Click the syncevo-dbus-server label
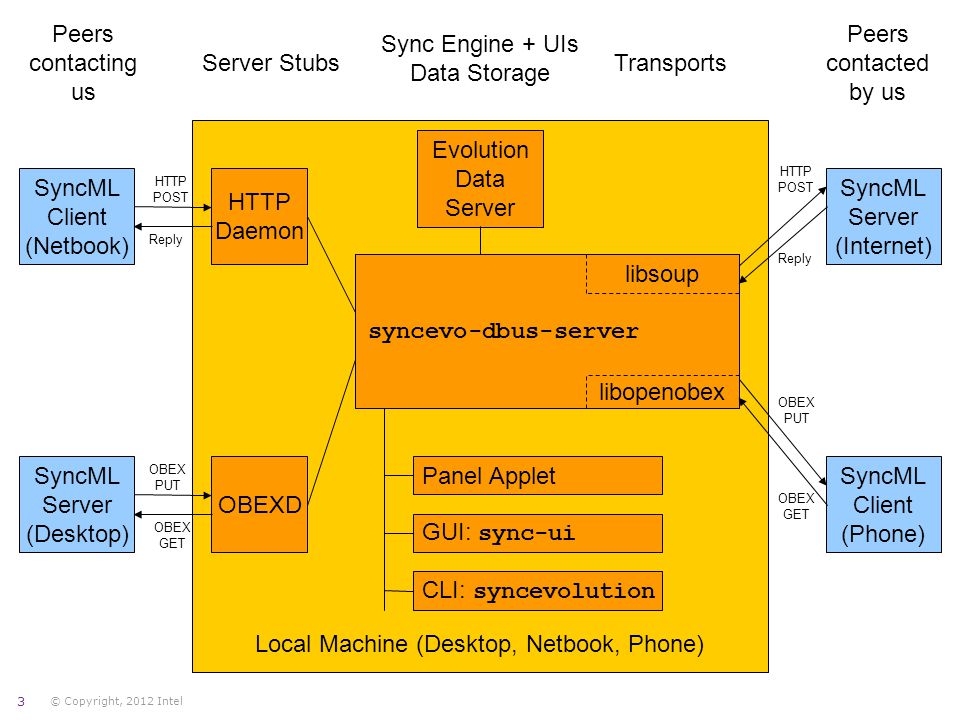The width and height of the screenshot is (960, 720). pyautogui.click(x=503, y=331)
